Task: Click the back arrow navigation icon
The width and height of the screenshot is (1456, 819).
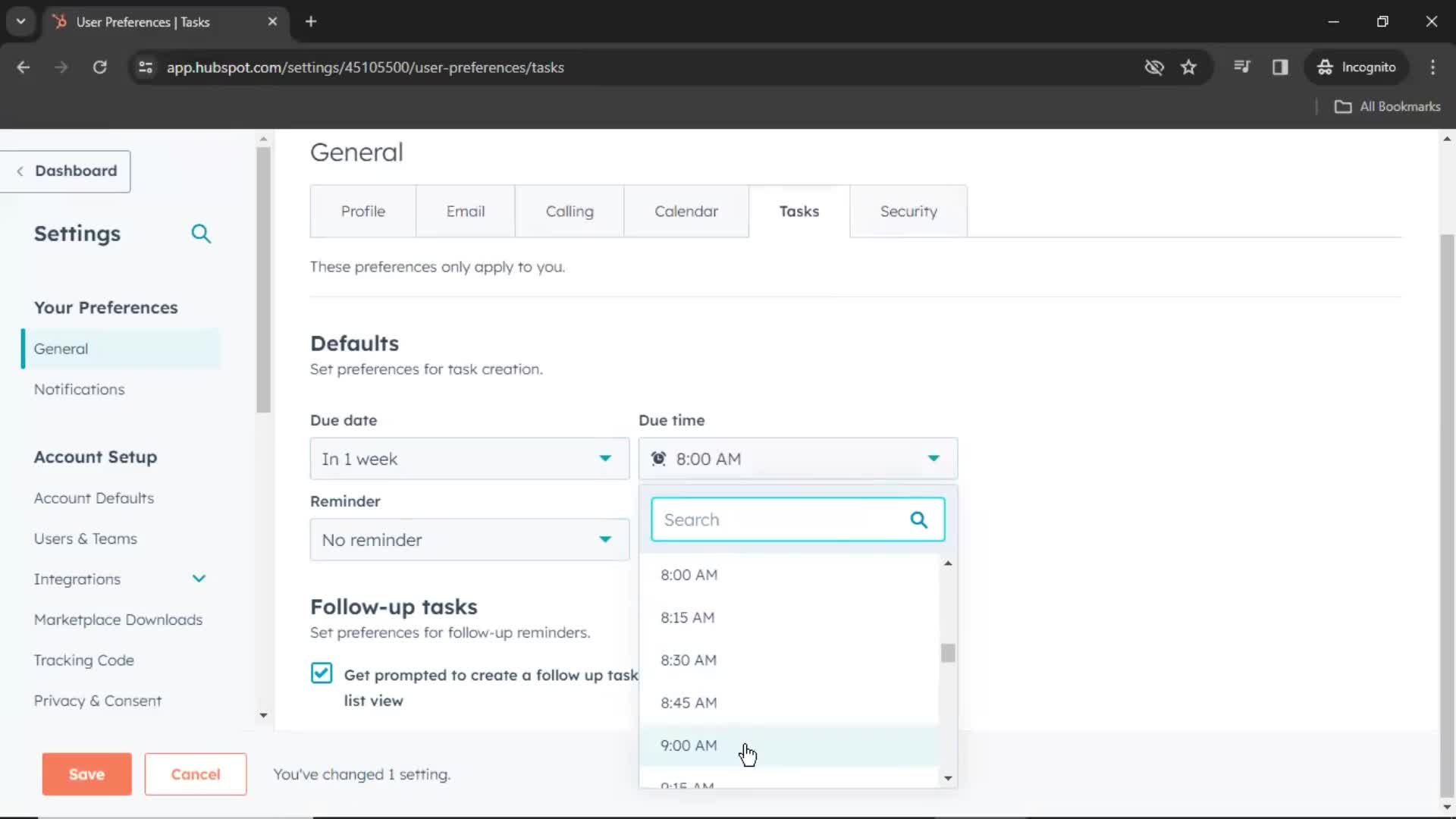Action: pyautogui.click(x=24, y=67)
